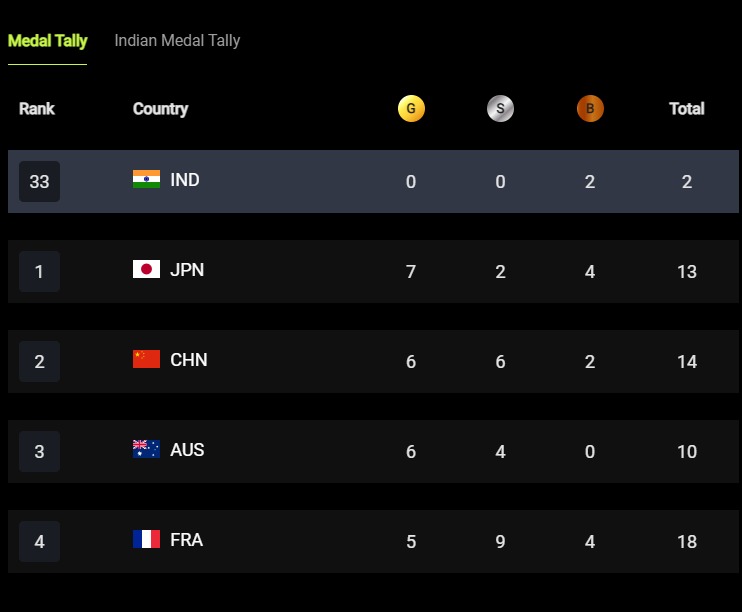Image resolution: width=742 pixels, height=612 pixels.
Task: Click the China flag icon
Action: click(x=146, y=360)
